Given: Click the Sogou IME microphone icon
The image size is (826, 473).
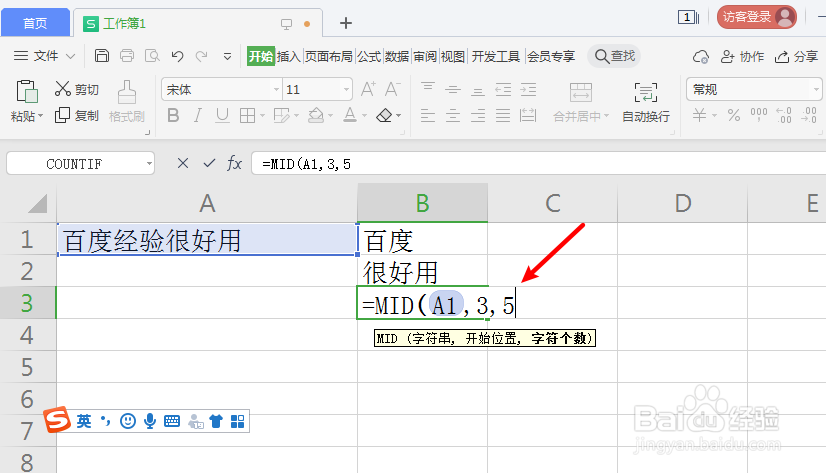Looking at the screenshot, I should tap(150, 421).
